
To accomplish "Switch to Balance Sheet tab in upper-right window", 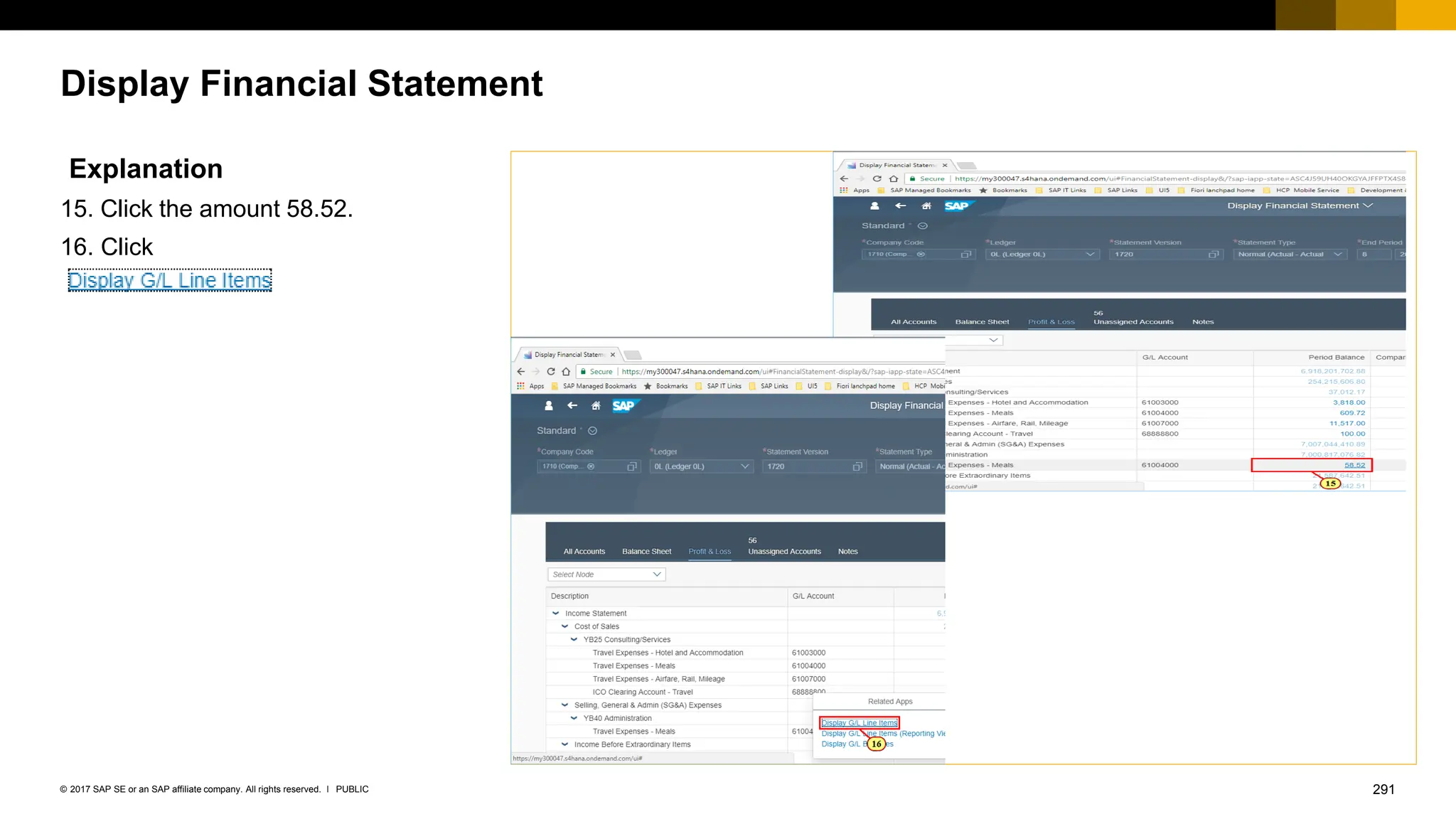I will [982, 322].
